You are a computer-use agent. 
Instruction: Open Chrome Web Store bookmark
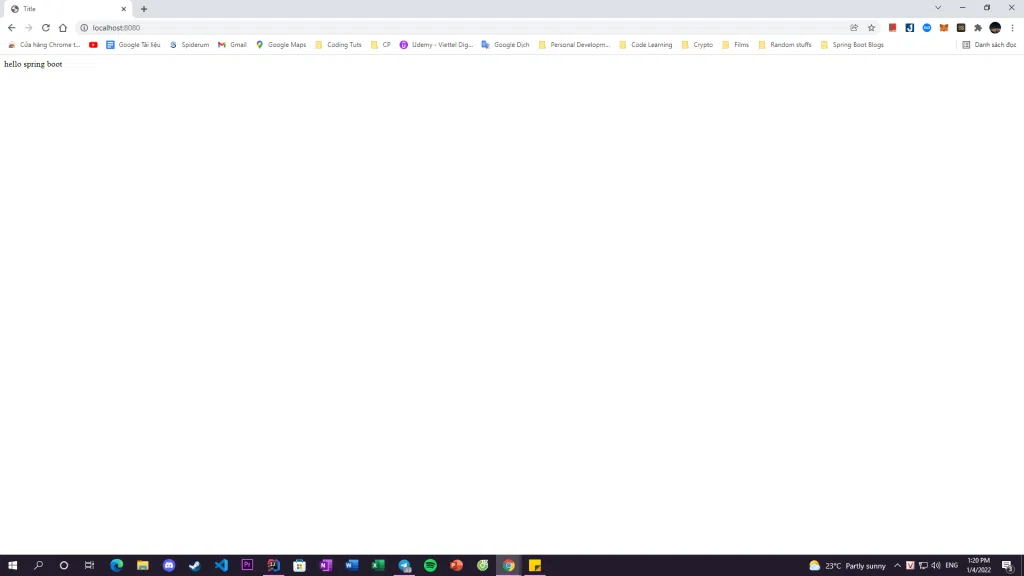pos(44,44)
